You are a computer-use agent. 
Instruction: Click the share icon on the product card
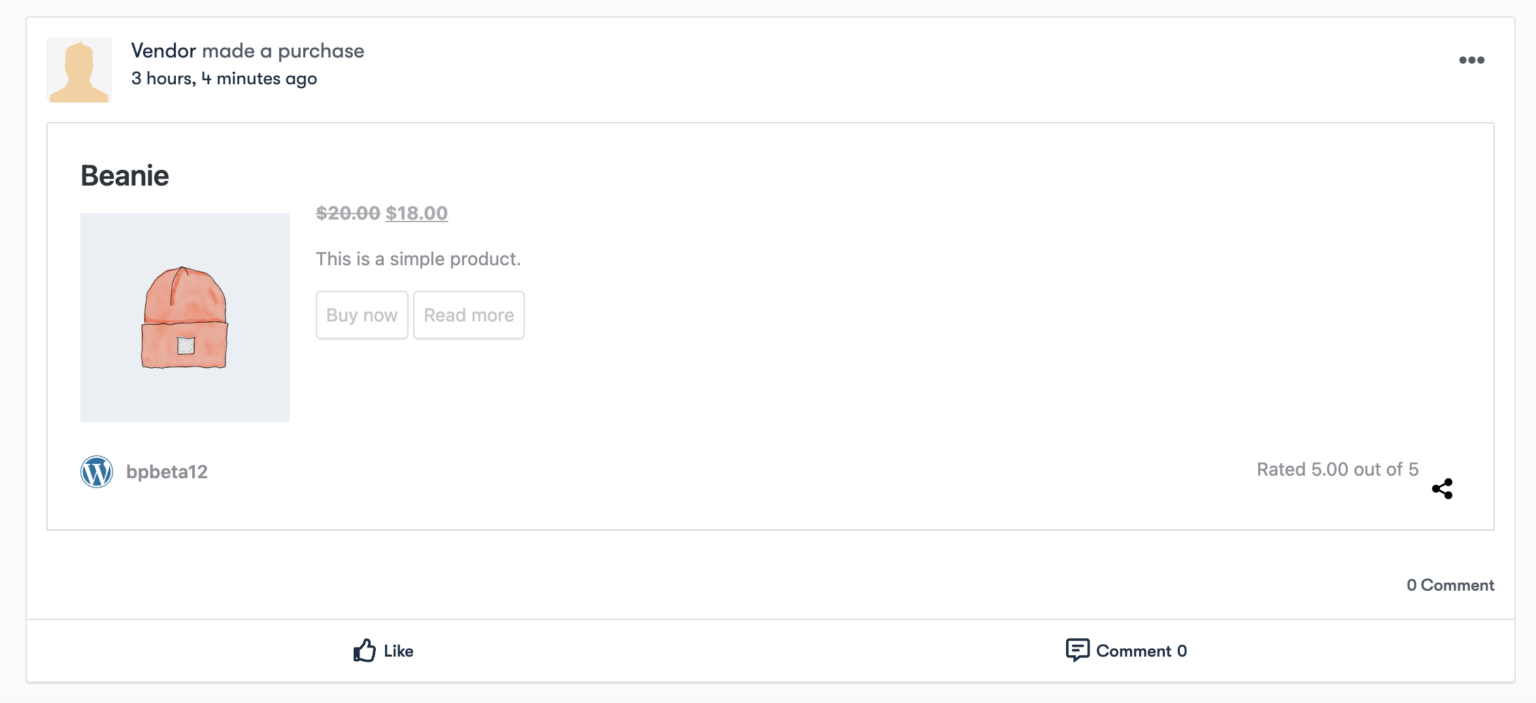pos(1442,489)
